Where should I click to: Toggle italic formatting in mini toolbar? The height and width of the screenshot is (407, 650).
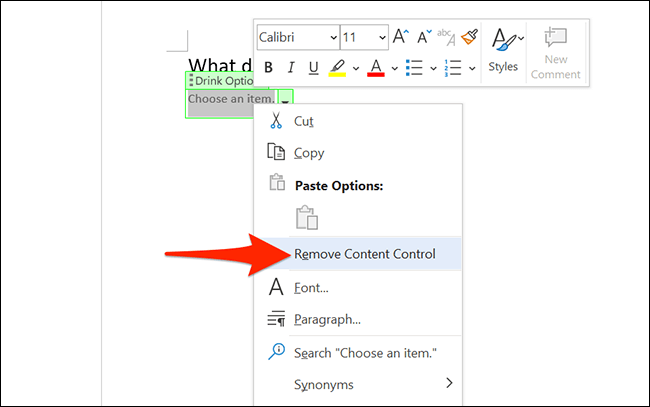pyautogui.click(x=291, y=68)
